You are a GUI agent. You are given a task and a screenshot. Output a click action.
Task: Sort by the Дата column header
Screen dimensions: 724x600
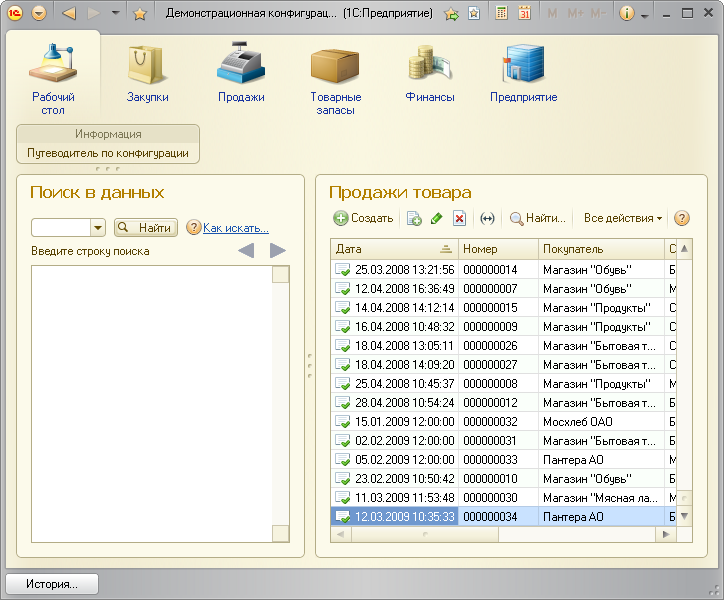[x=394, y=249]
